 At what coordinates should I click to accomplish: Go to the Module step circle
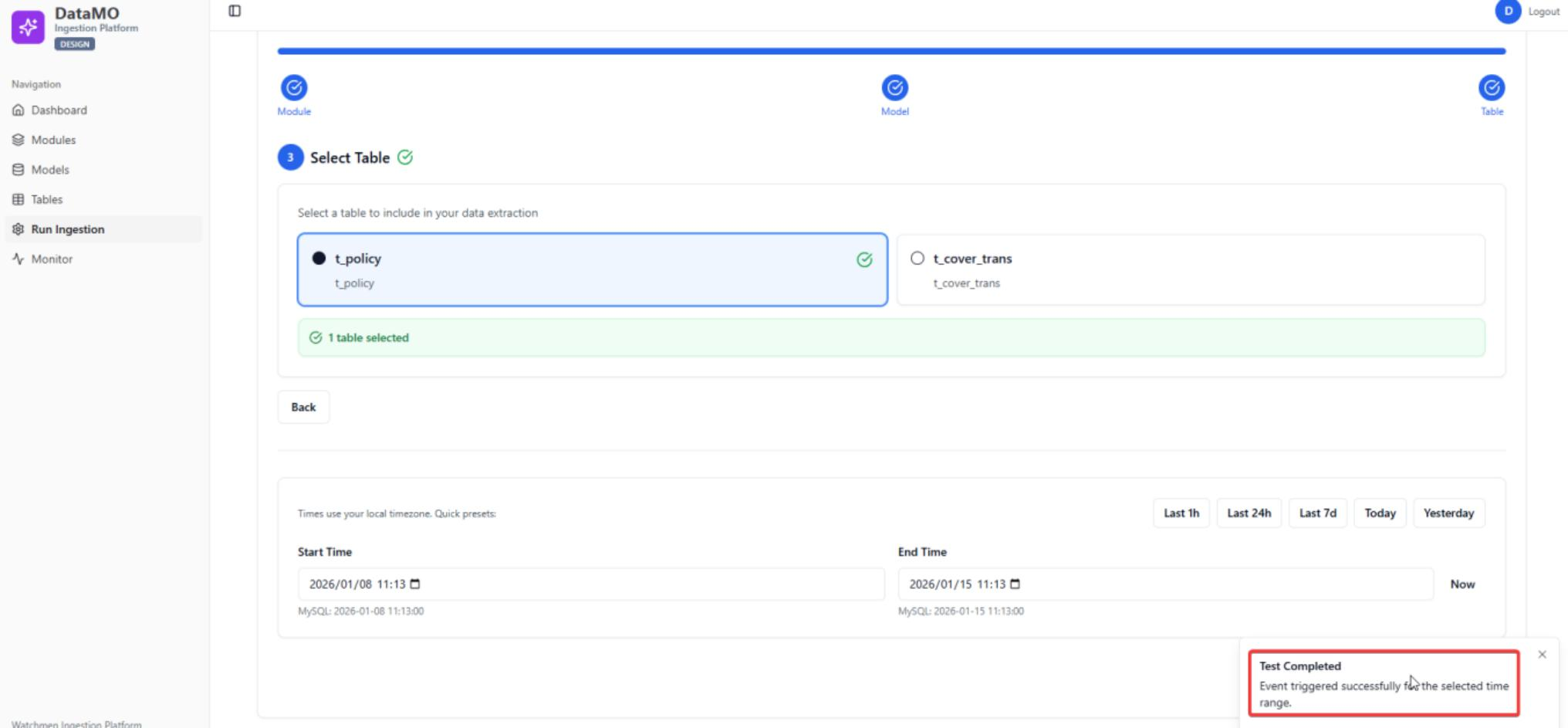[x=294, y=88]
